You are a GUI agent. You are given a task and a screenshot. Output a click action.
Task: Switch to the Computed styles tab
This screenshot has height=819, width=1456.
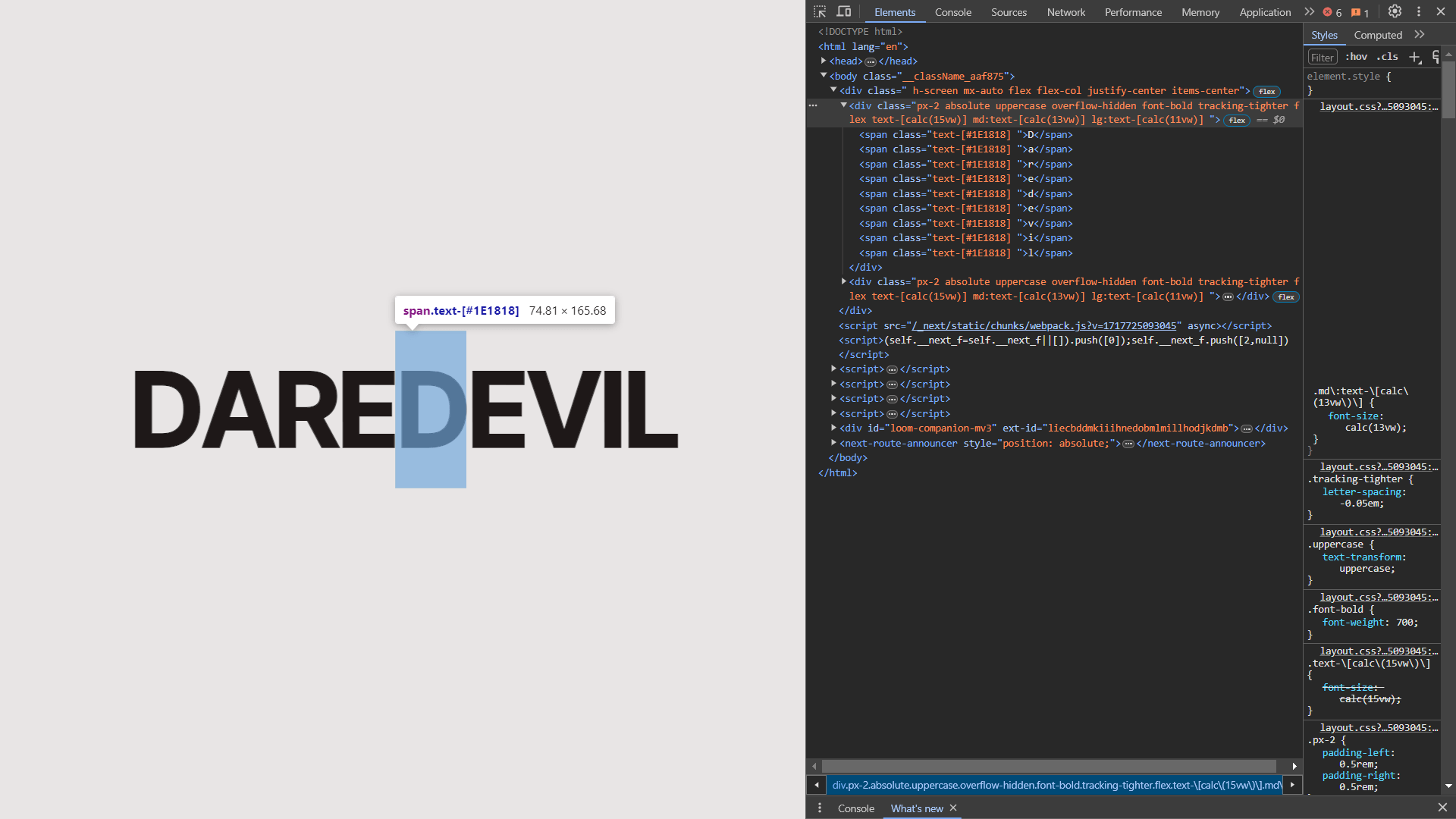click(1377, 35)
